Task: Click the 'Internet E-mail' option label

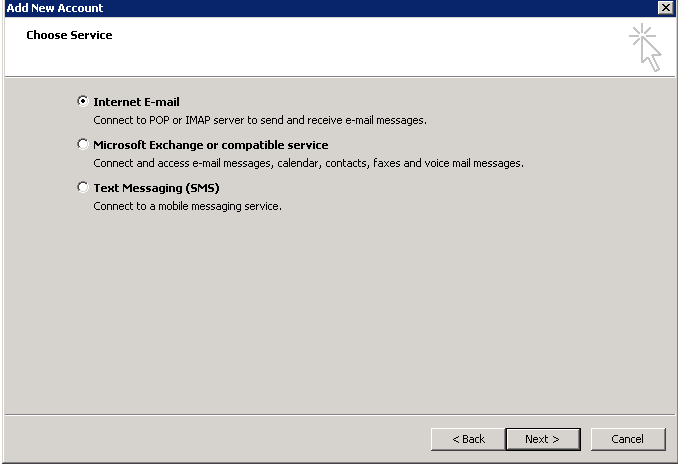Action: click(x=136, y=102)
